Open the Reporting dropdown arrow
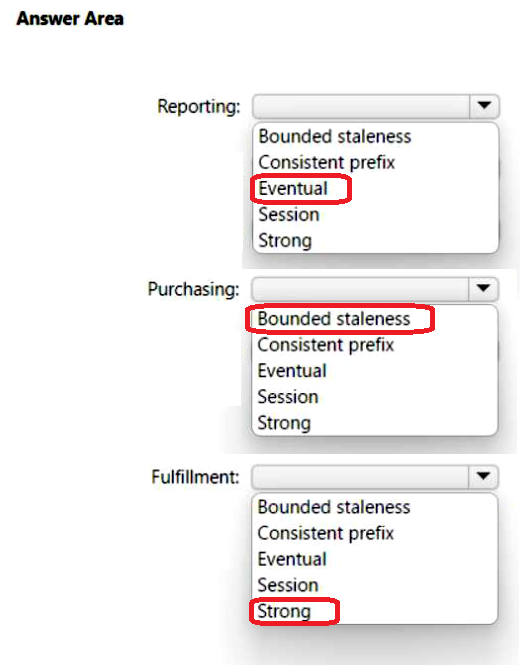The width and height of the screenshot is (520, 666). 484,106
